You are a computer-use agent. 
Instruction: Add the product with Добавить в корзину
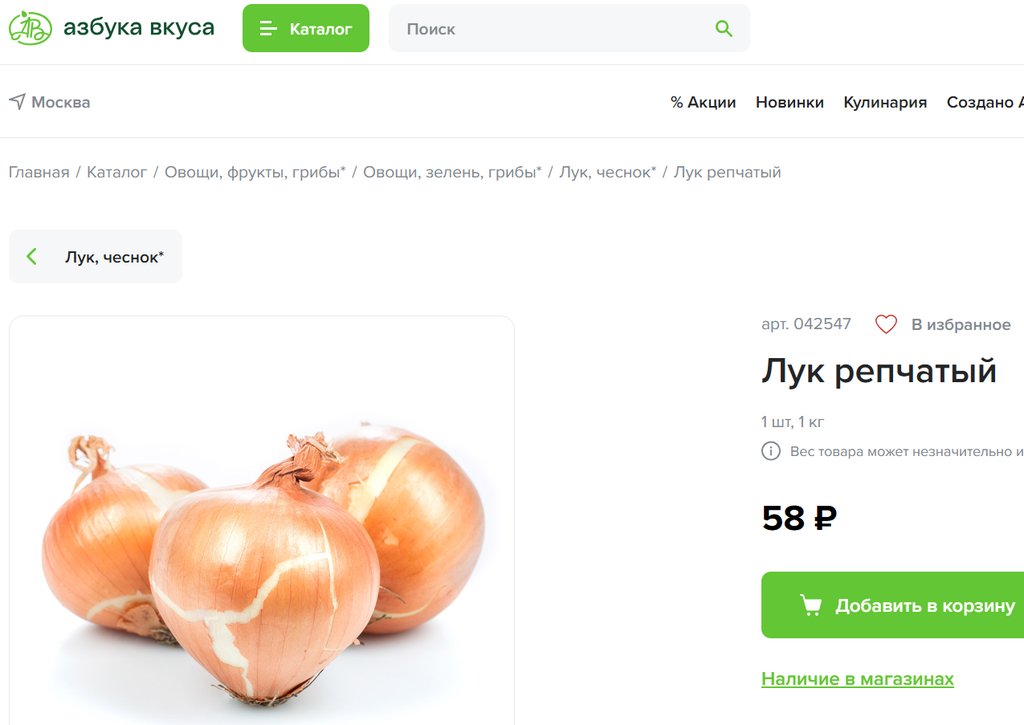click(x=893, y=605)
